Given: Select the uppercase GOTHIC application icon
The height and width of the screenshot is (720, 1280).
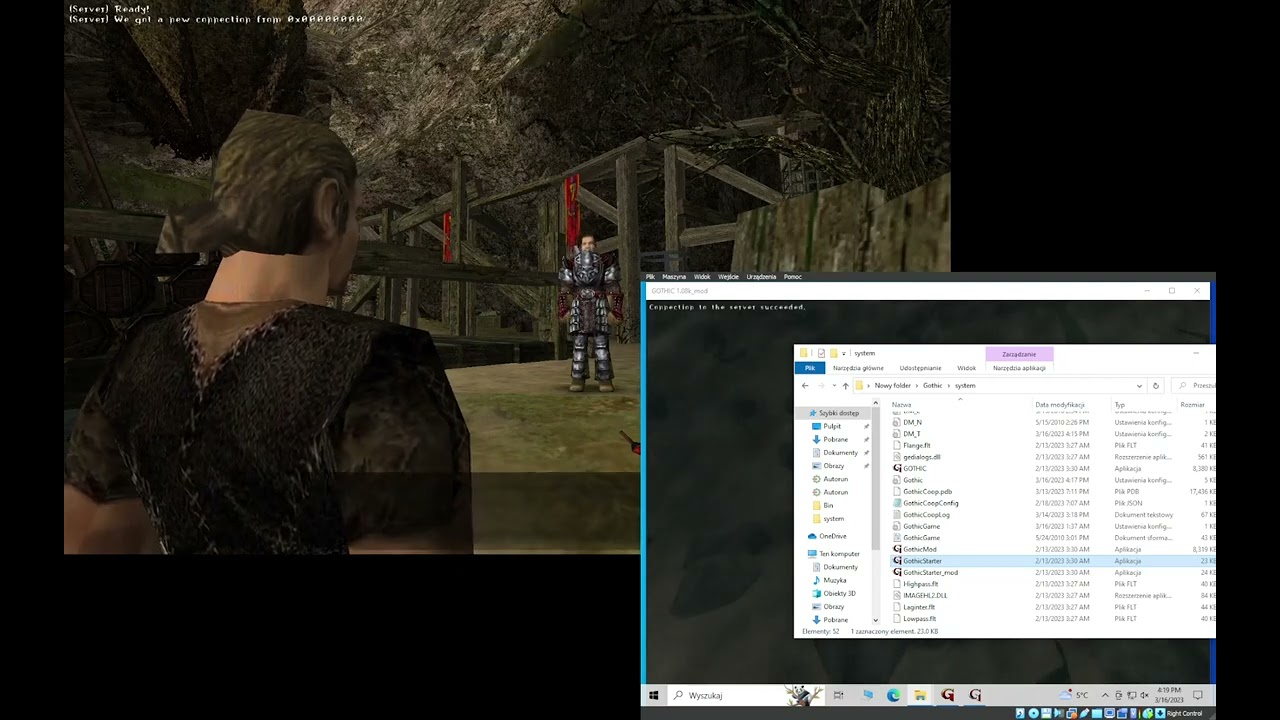Looking at the screenshot, I should pyautogui.click(x=897, y=468).
